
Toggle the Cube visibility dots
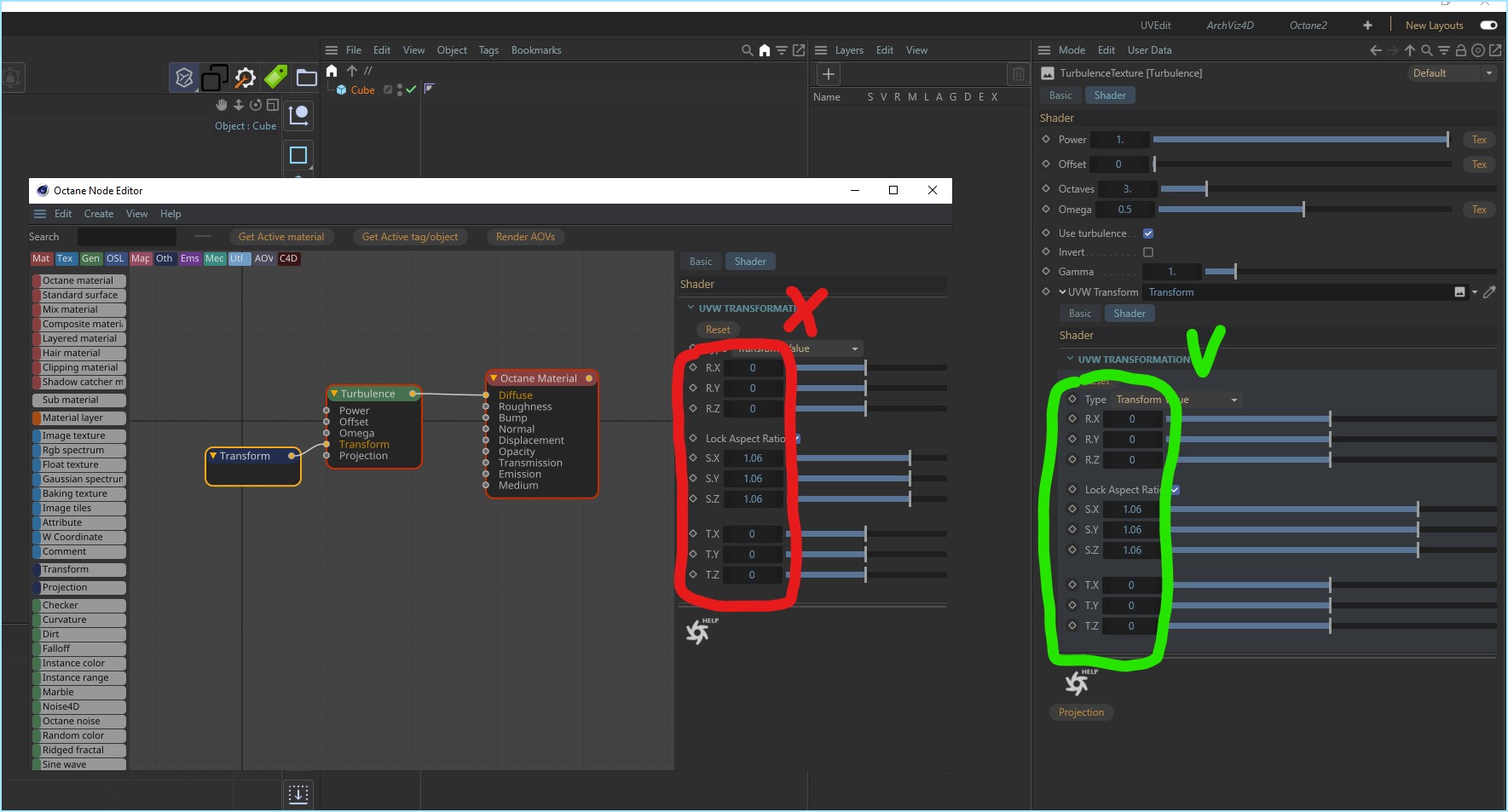click(x=400, y=89)
